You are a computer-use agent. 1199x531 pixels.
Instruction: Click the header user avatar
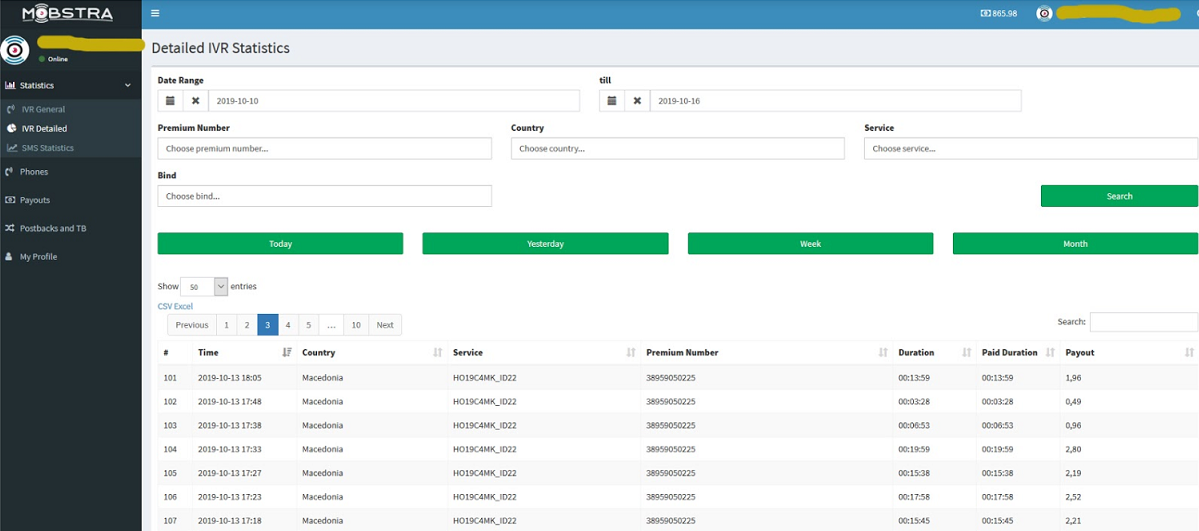click(1045, 14)
